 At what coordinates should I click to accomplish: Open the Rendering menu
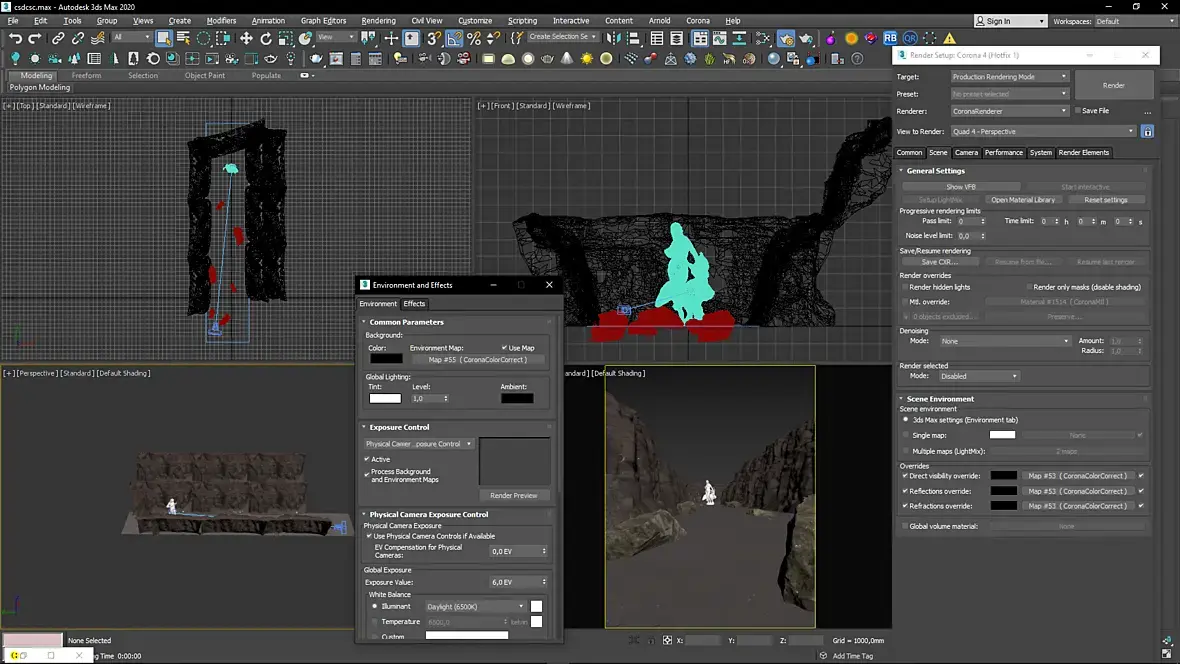[378, 20]
